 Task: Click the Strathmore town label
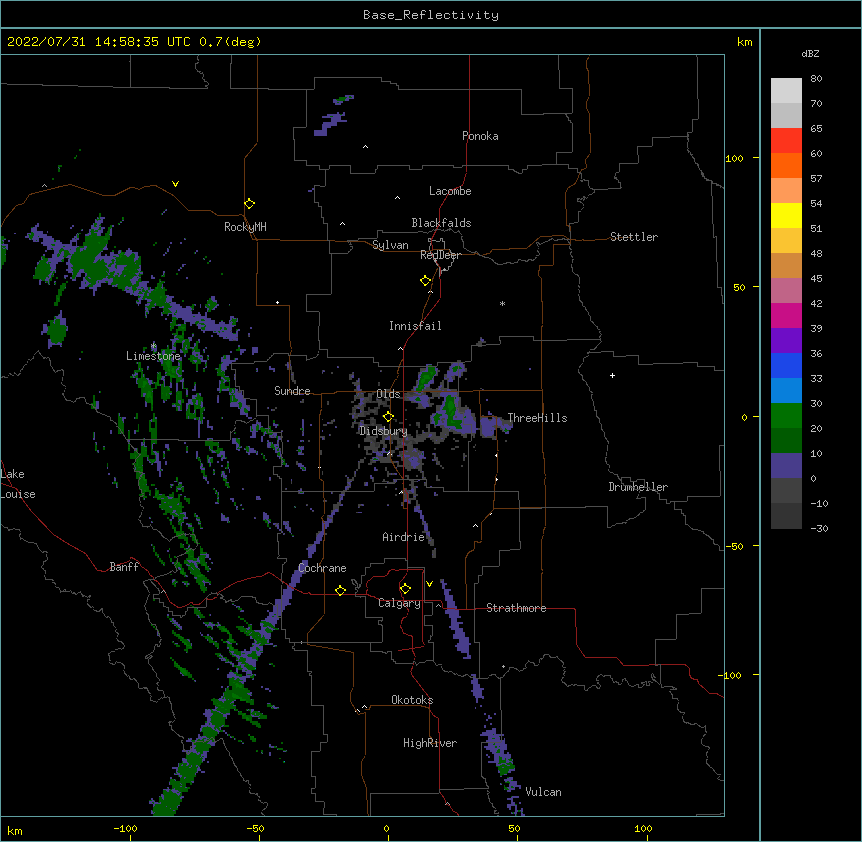coord(516,608)
